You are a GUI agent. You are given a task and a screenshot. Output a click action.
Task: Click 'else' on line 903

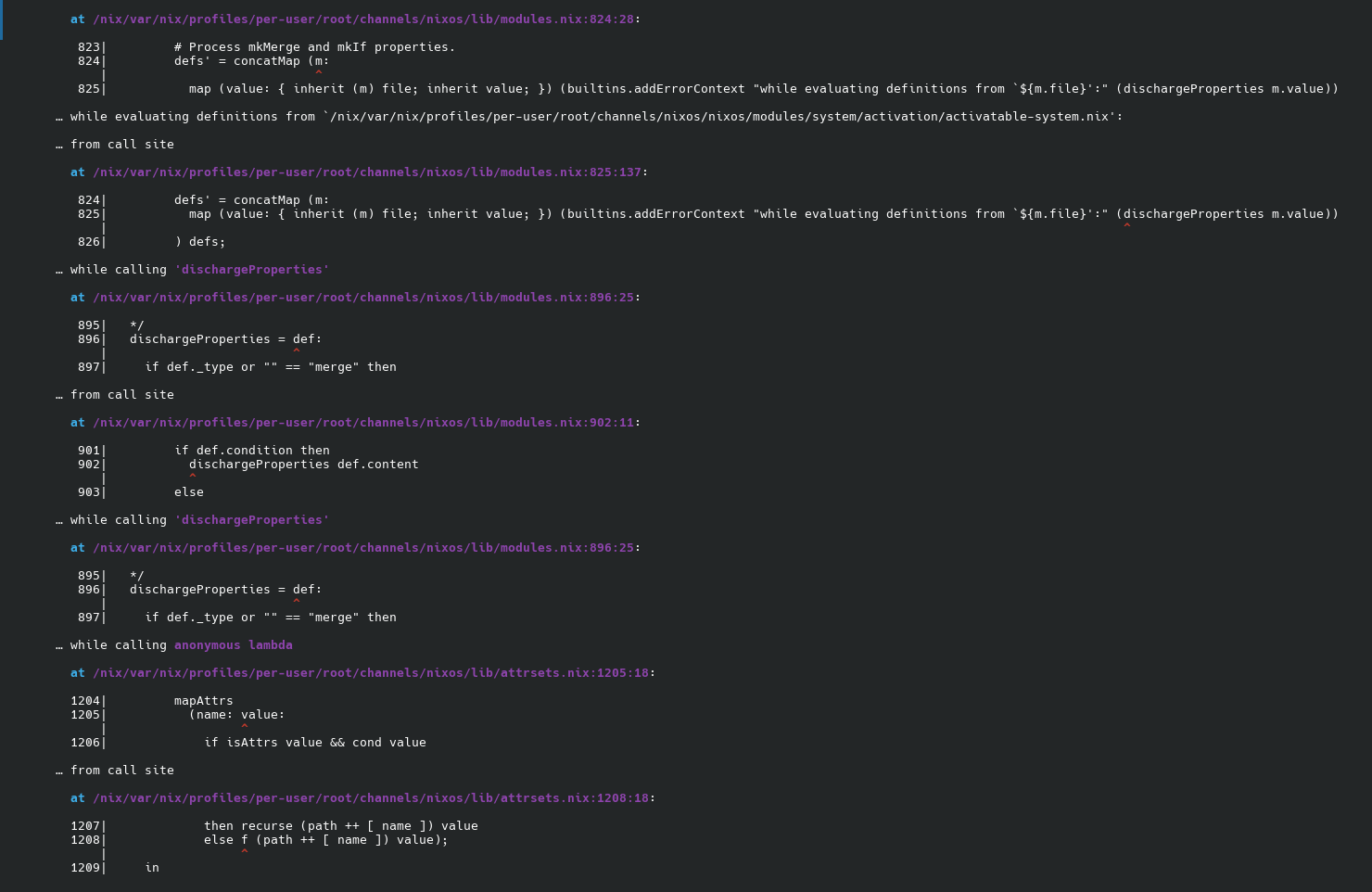pyautogui.click(x=189, y=491)
